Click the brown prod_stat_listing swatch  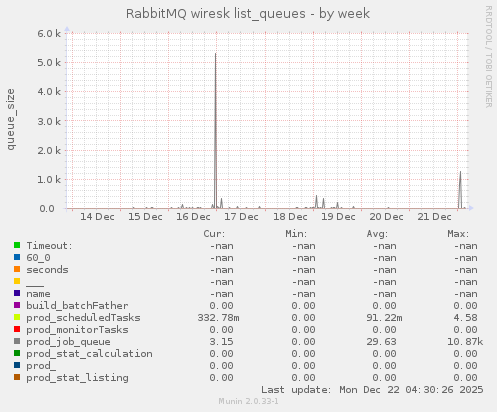pos(17,377)
